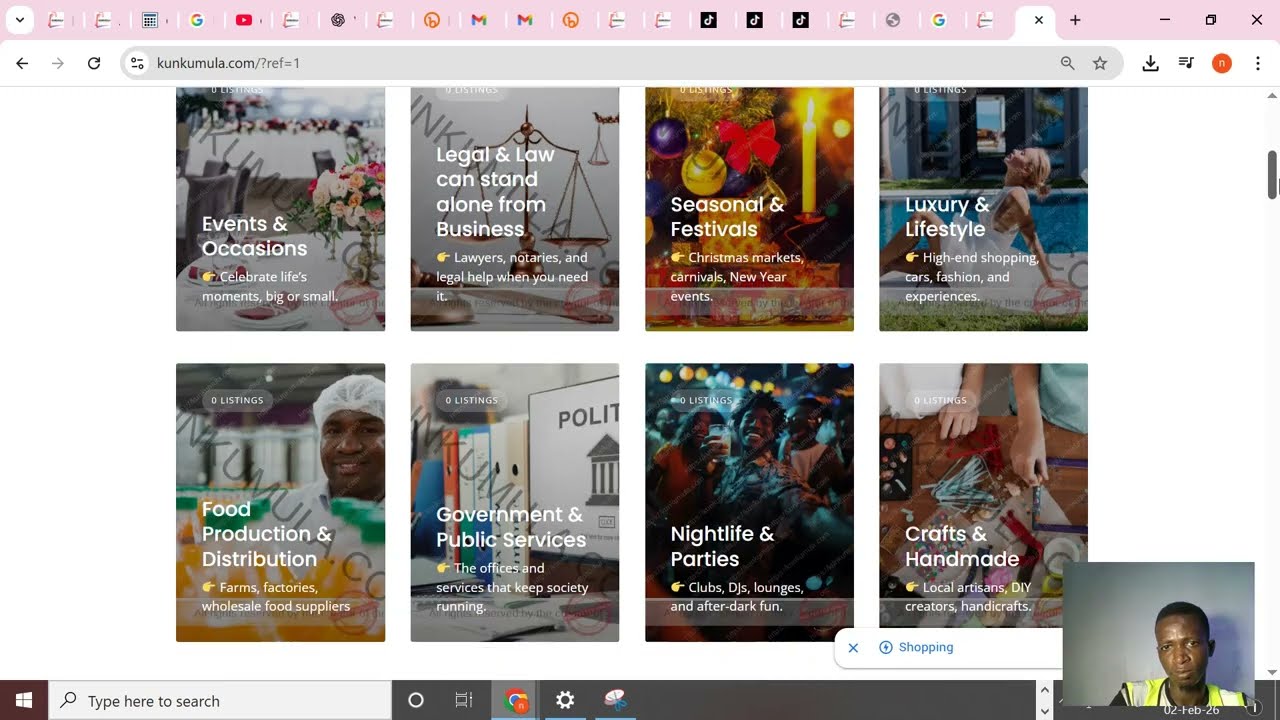Click 'Christmas markets, carnivals' description text
The width and height of the screenshot is (1280, 720).
pos(737,276)
